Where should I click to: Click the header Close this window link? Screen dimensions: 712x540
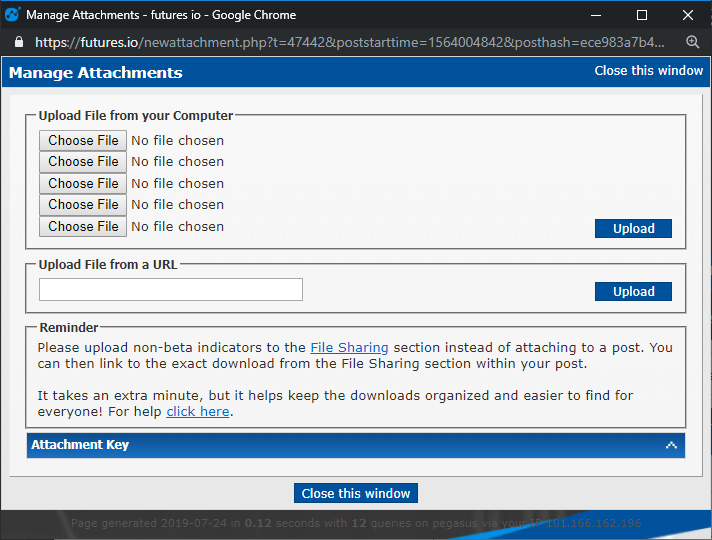[648, 71]
